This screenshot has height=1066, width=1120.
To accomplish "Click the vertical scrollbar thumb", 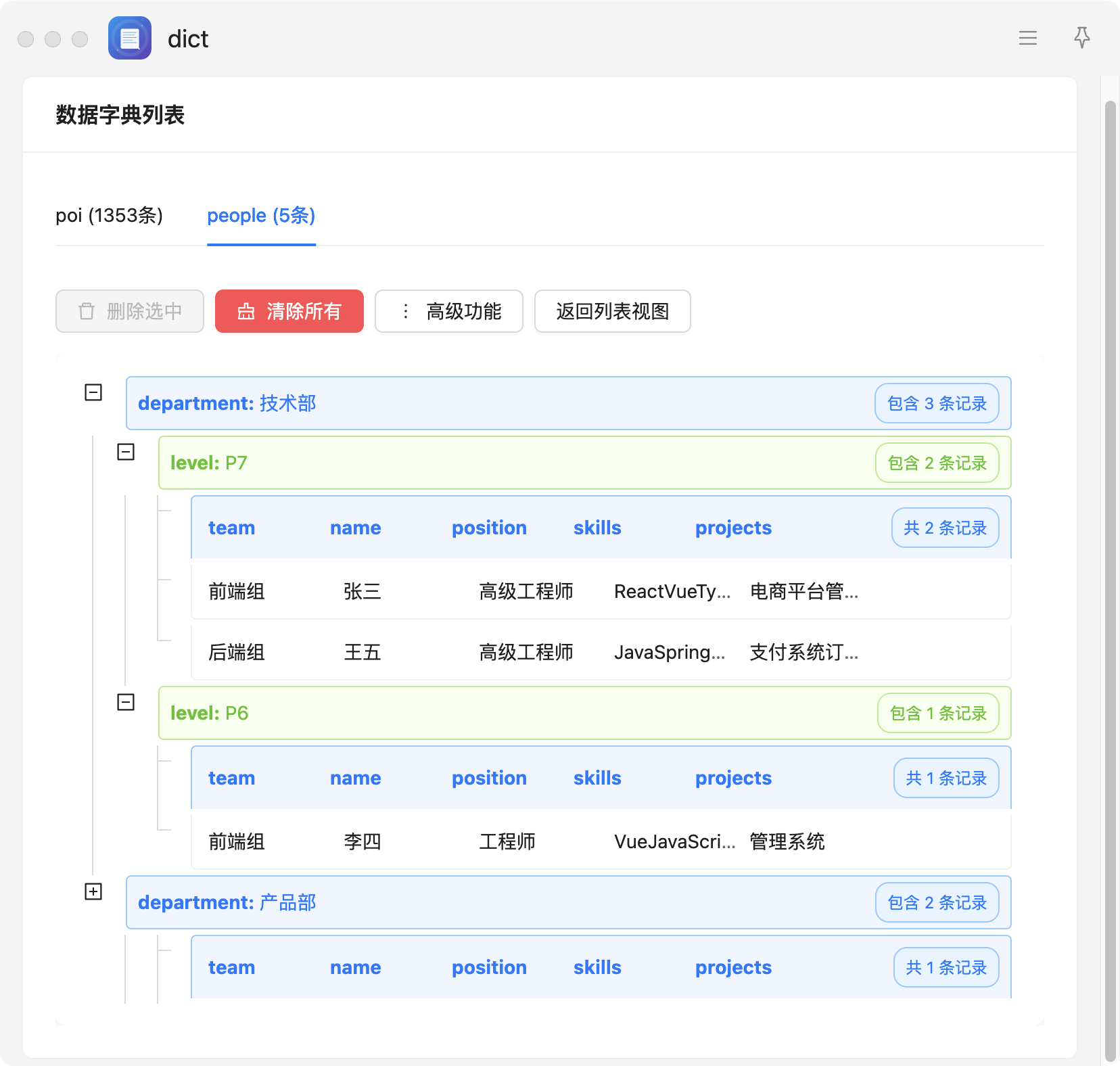I will [1110, 582].
